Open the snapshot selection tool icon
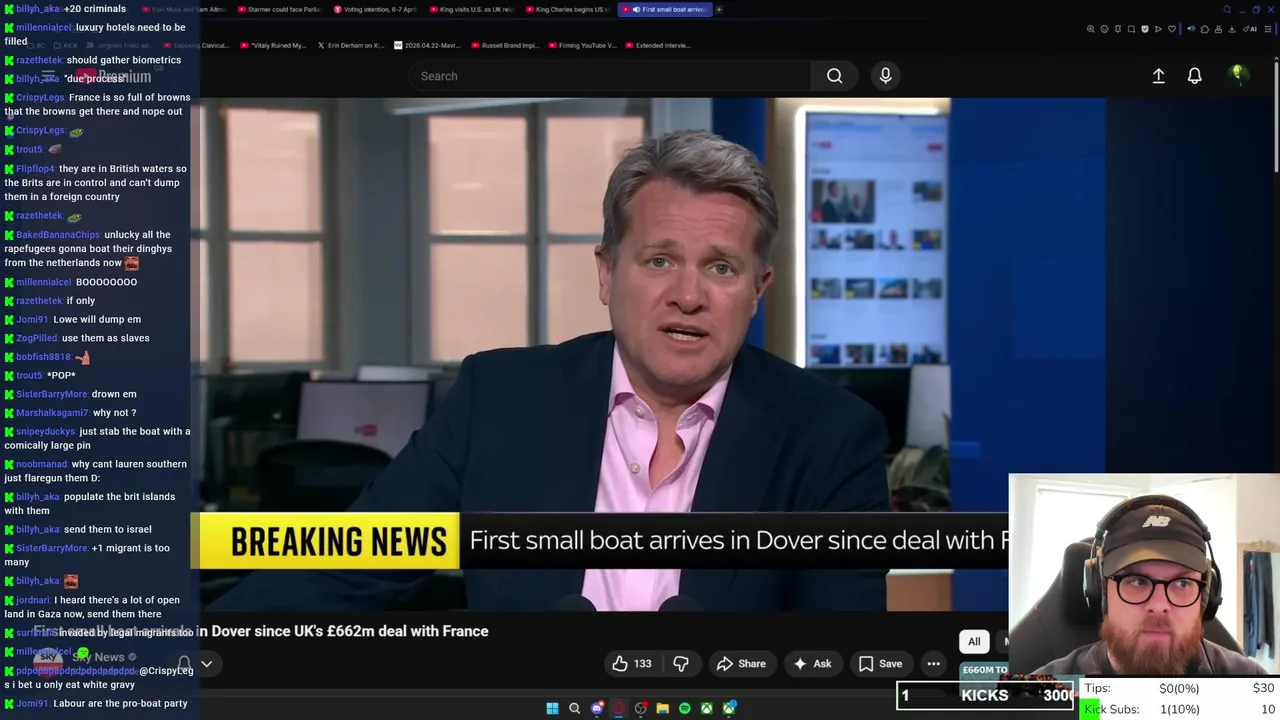The width and height of the screenshot is (1280, 720). click(1131, 29)
